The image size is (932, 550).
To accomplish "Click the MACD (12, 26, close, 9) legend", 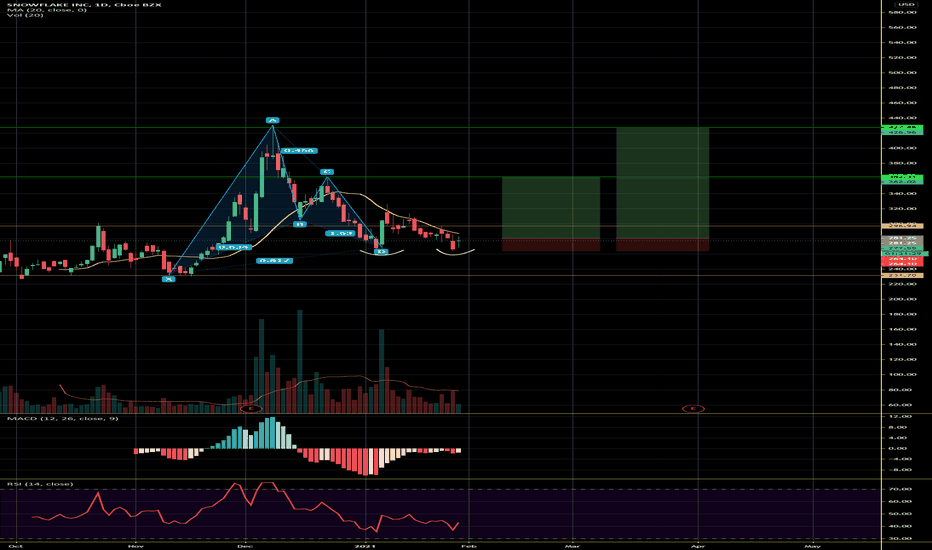I will 62,419.
